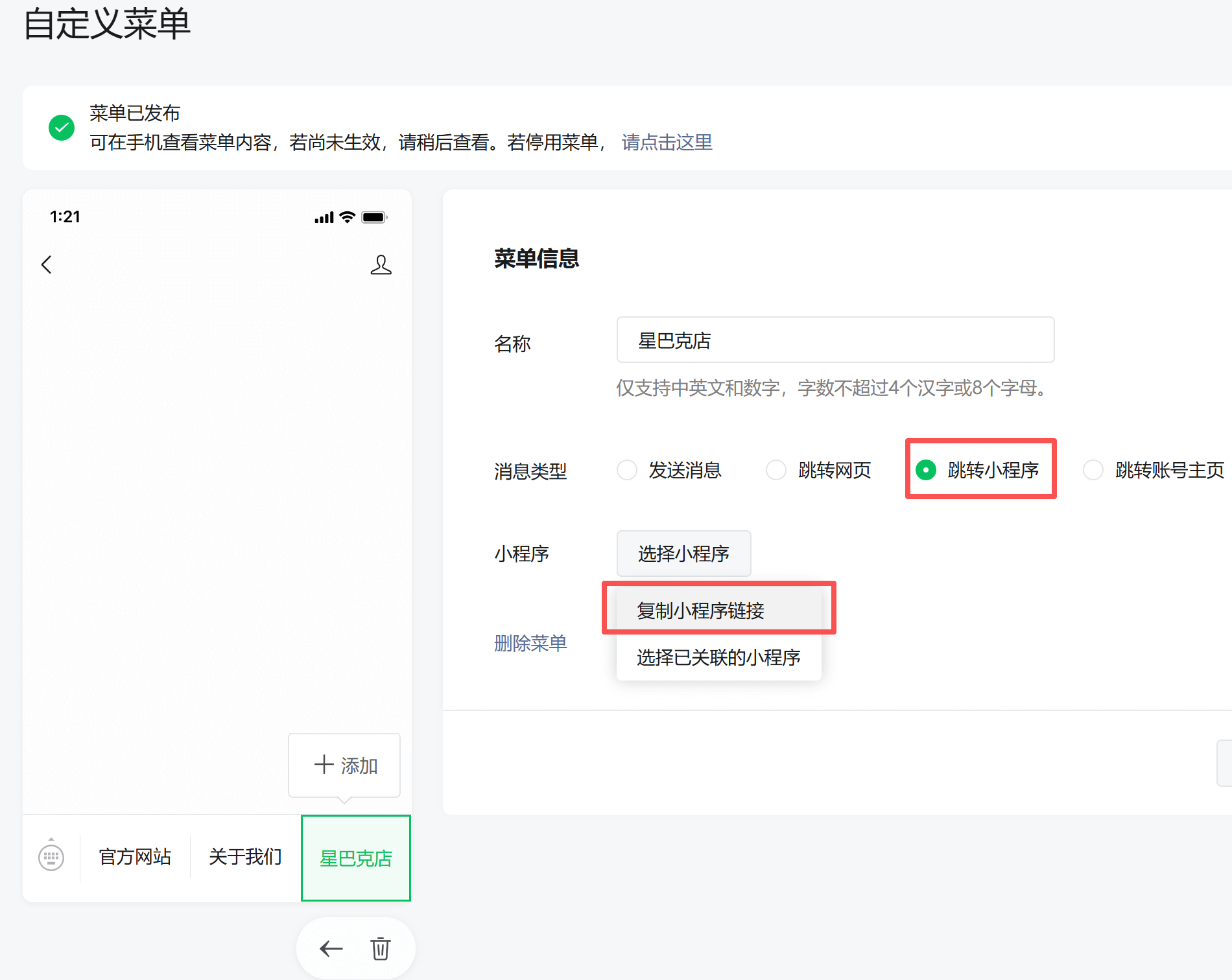The height and width of the screenshot is (980, 1232).
Task: Click the green success checkmark icon
Action: (x=62, y=128)
